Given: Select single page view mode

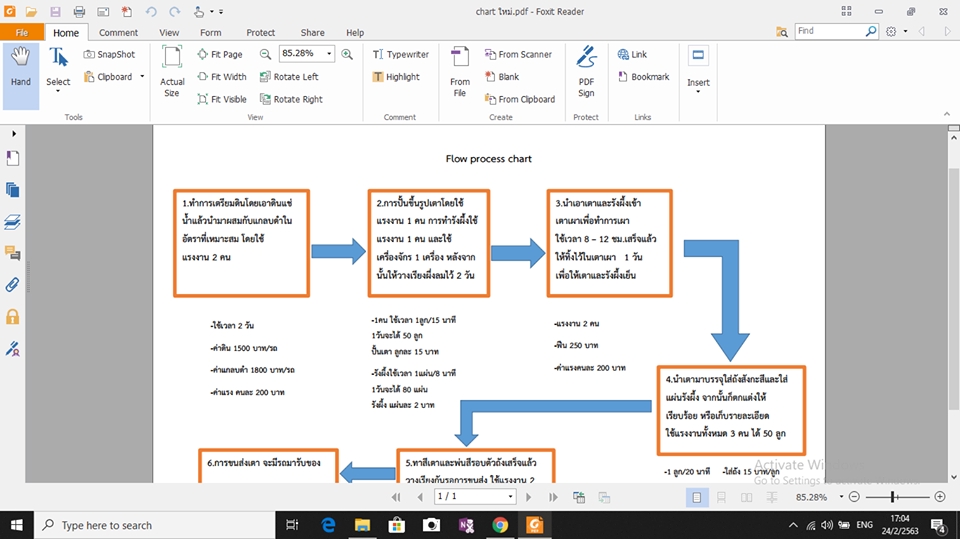Looking at the screenshot, I should pyautogui.click(x=697, y=497).
